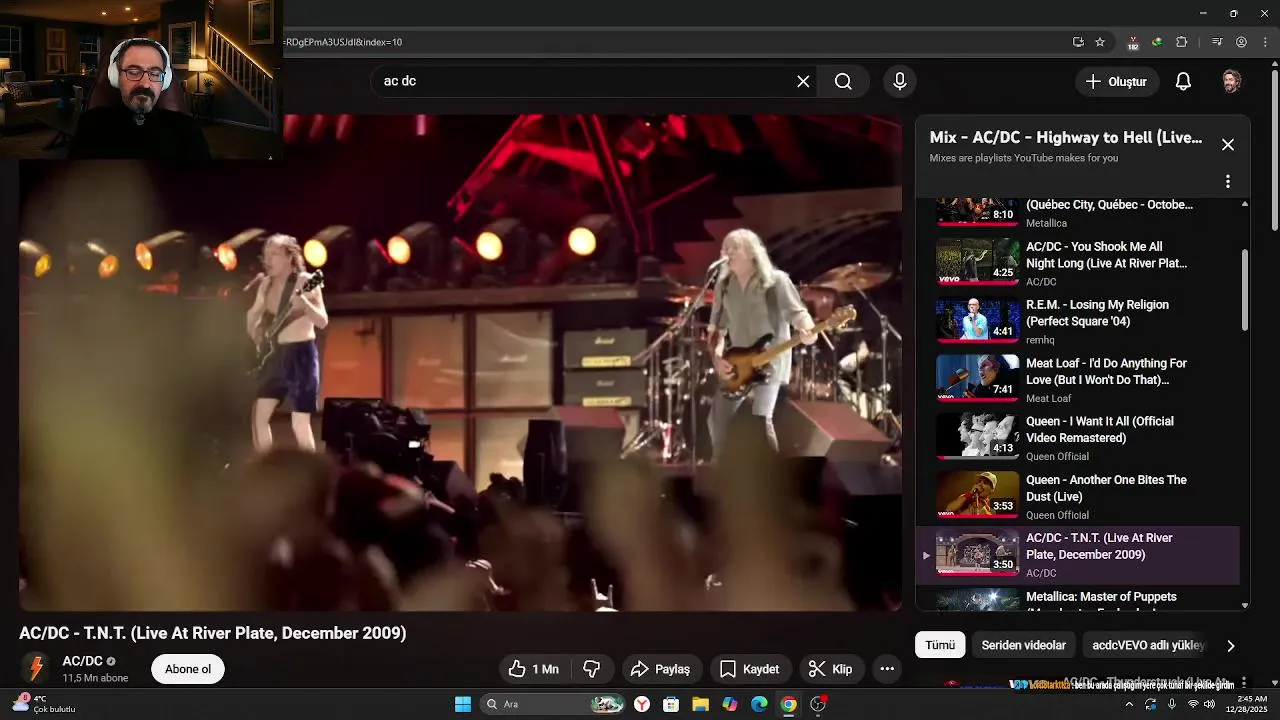Screen dimensions: 1280x720
Task: Open Microsoft Edge from taskbar
Action: pyautogui.click(x=759, y=704)
